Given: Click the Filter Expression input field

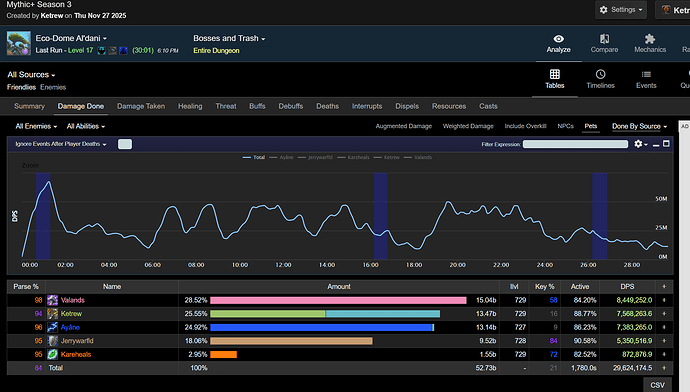Looking at the screenshot, I should (575, 144).
